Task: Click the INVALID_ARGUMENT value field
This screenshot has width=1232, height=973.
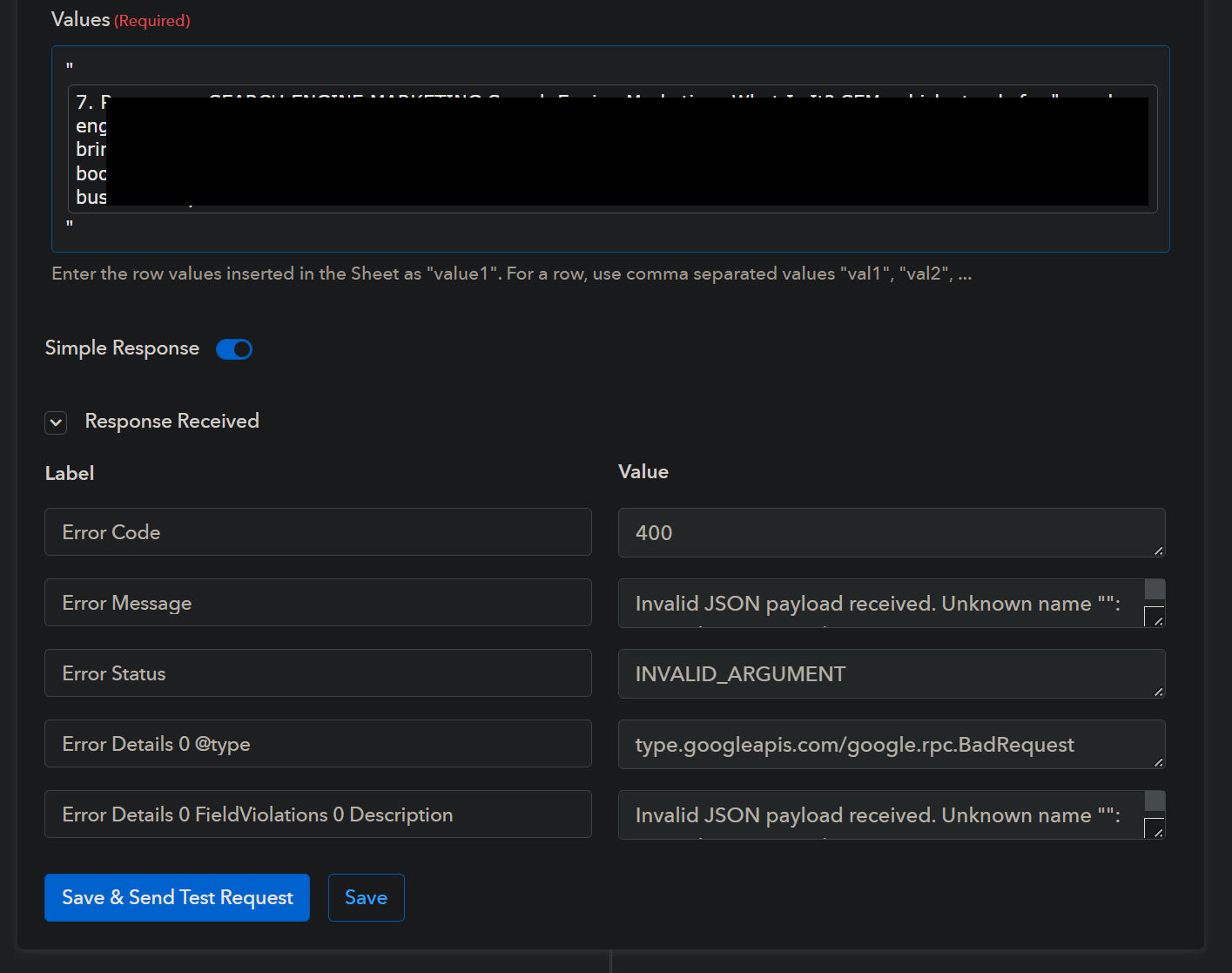Action: tap(879, 674)
